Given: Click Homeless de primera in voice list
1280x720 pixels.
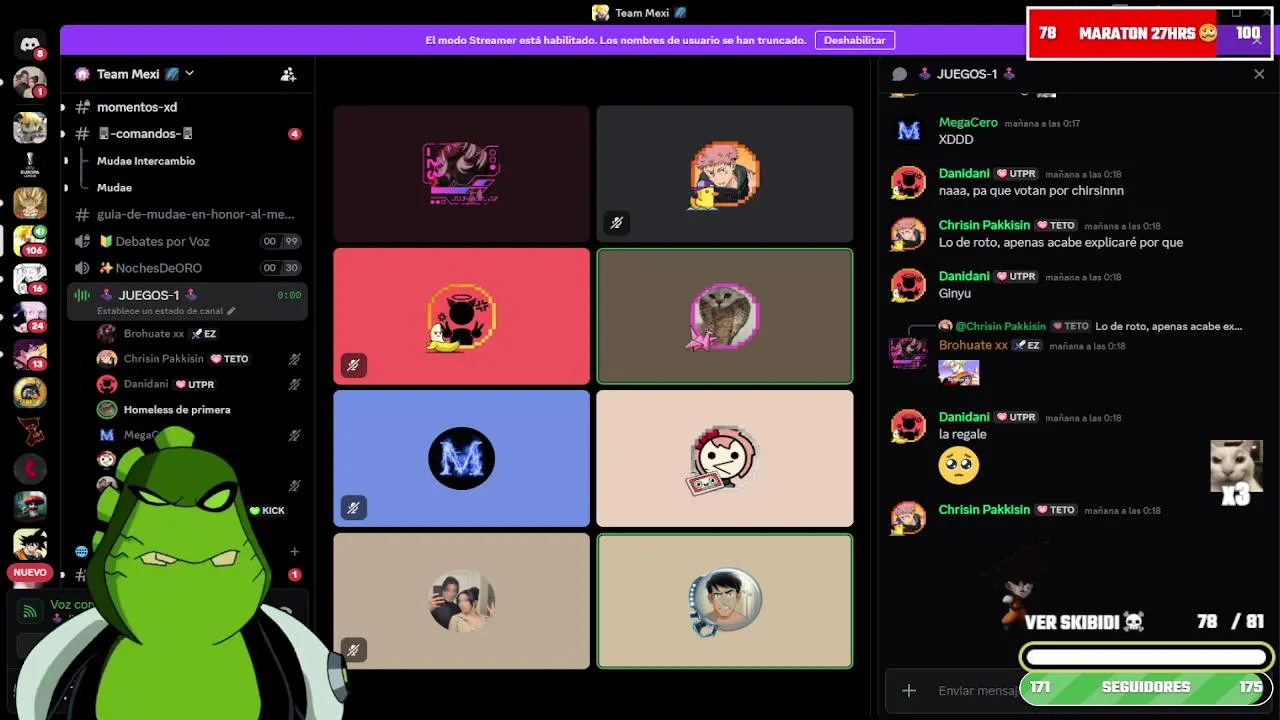Looking at the screenshot, I should click(x=177, y=410).
